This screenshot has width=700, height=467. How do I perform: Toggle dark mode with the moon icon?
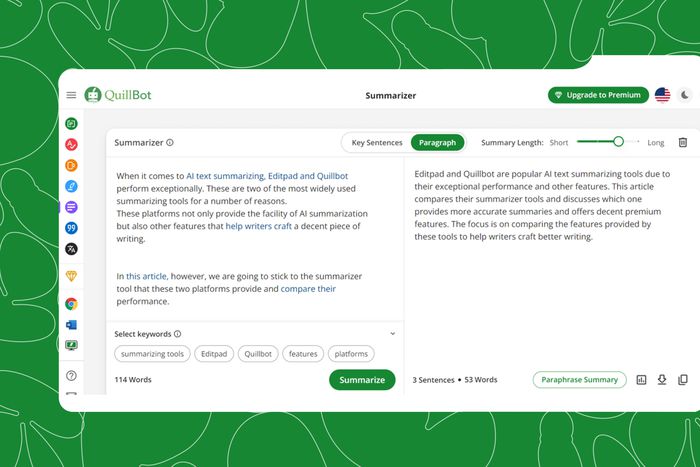(x=685, y=95)
